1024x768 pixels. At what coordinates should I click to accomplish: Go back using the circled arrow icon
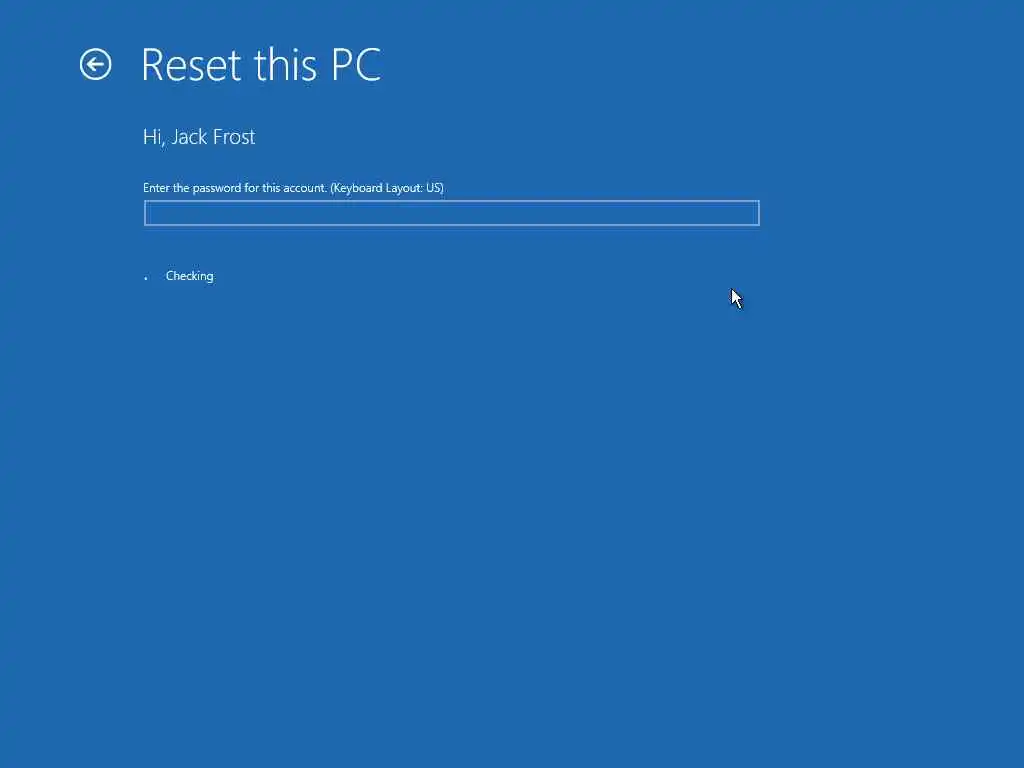pos(95,65)
